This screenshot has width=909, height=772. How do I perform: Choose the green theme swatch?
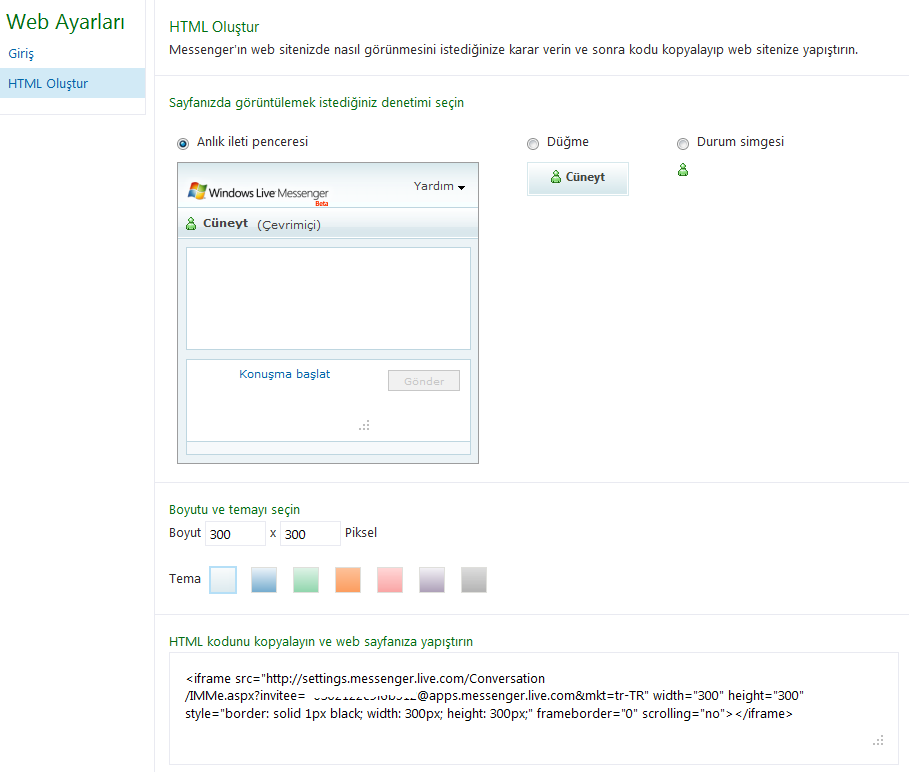[x=306, y=580]
